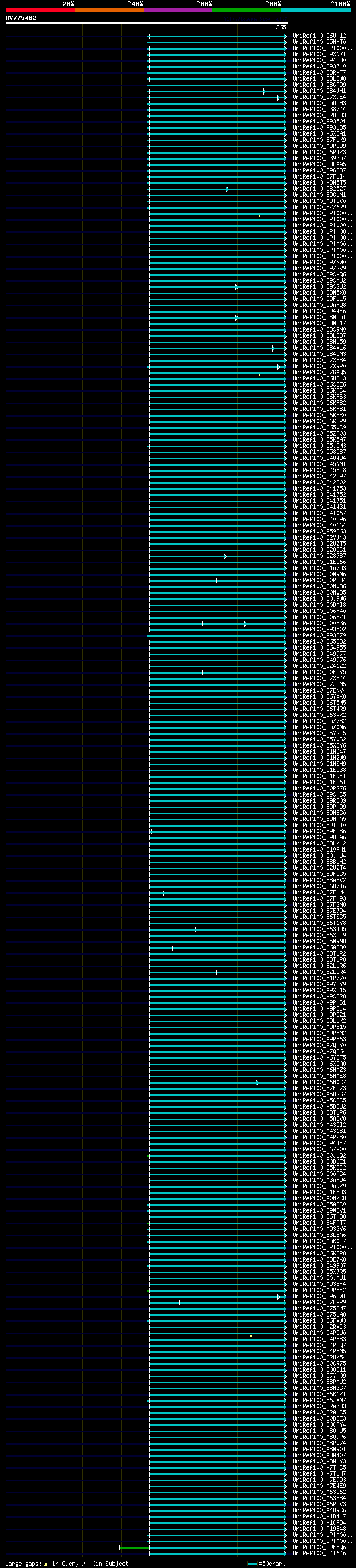Screen dimensions: 356x1568
Task: Select the UniRef100_C1MSH9 label
Action: pyautogui.click(x=319, y=764)
